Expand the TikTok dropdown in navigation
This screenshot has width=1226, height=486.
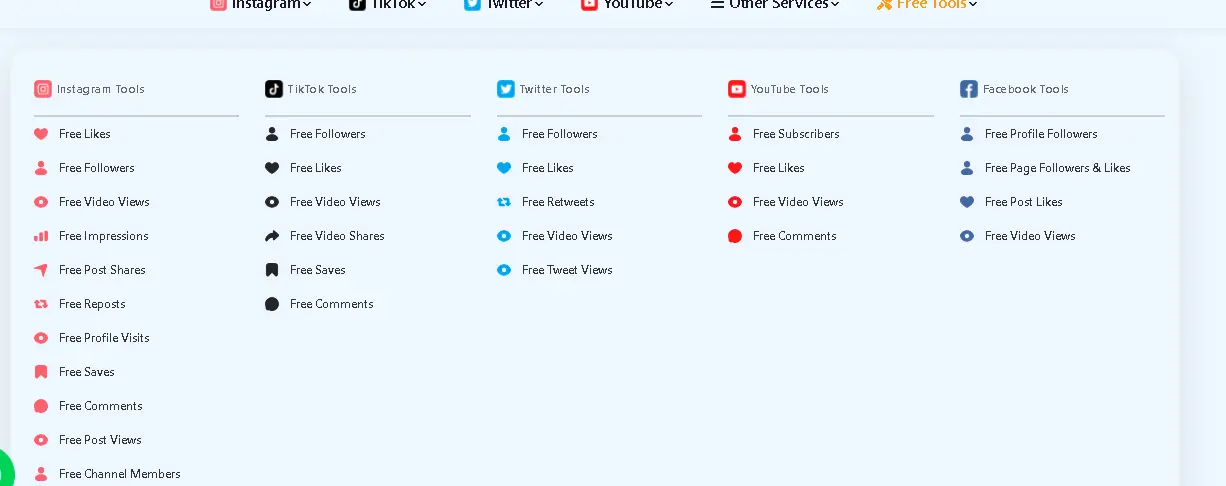coord(388,4)
